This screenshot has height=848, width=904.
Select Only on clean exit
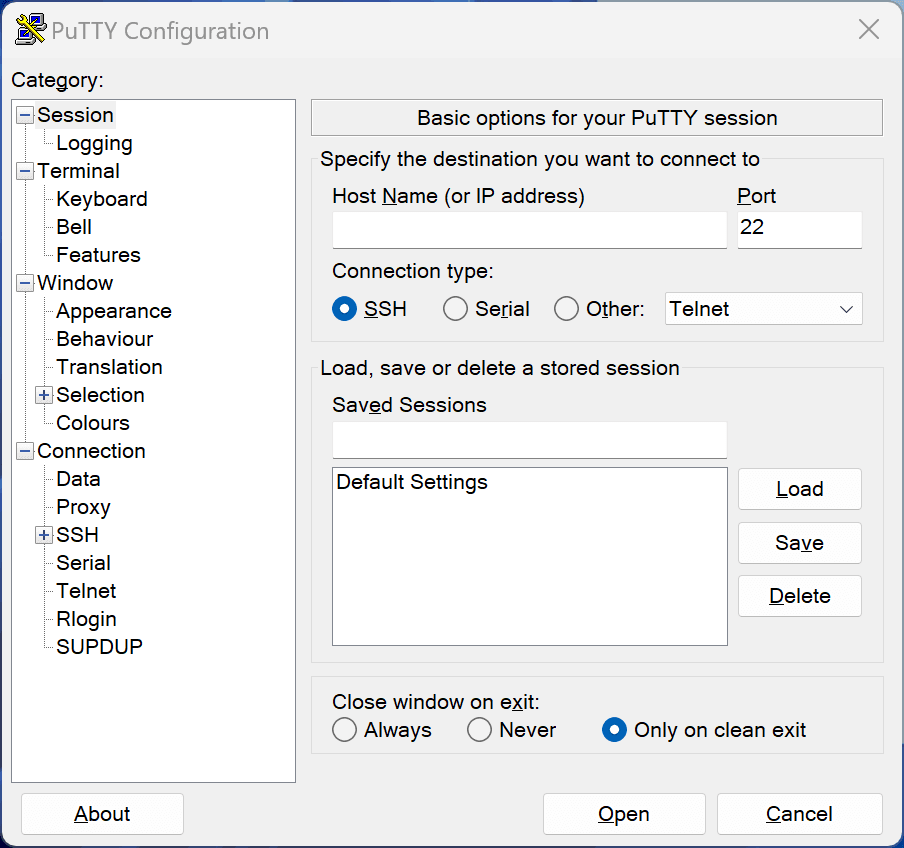point(614,730)
